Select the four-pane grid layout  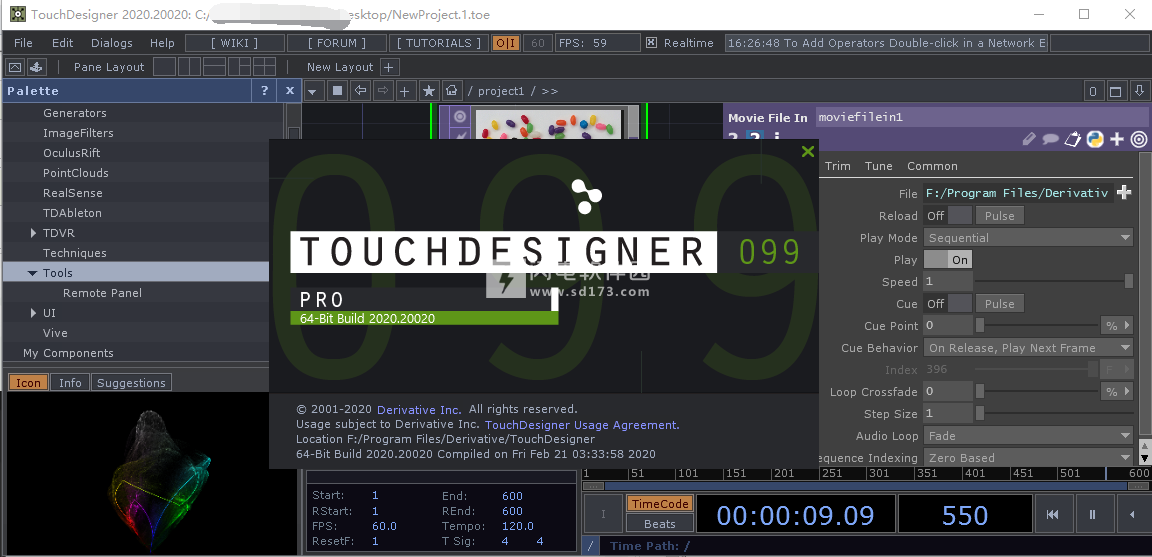click(264, 67)
